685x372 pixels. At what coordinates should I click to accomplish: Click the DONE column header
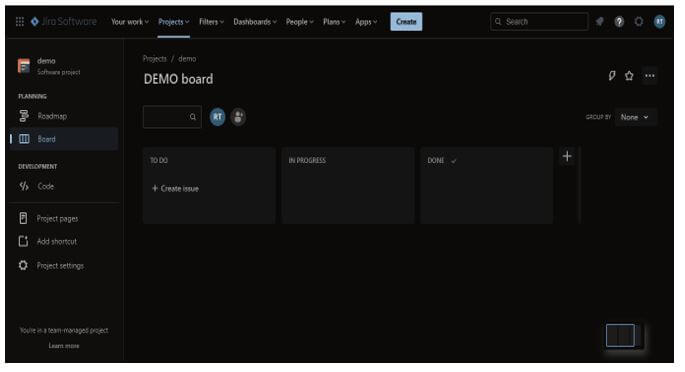coord(436,161)
